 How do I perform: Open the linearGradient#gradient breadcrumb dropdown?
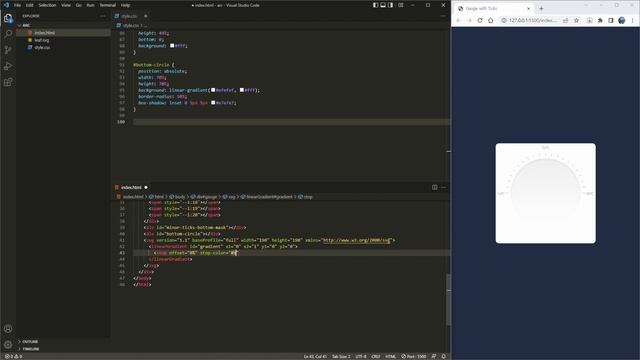coord(267,197)
